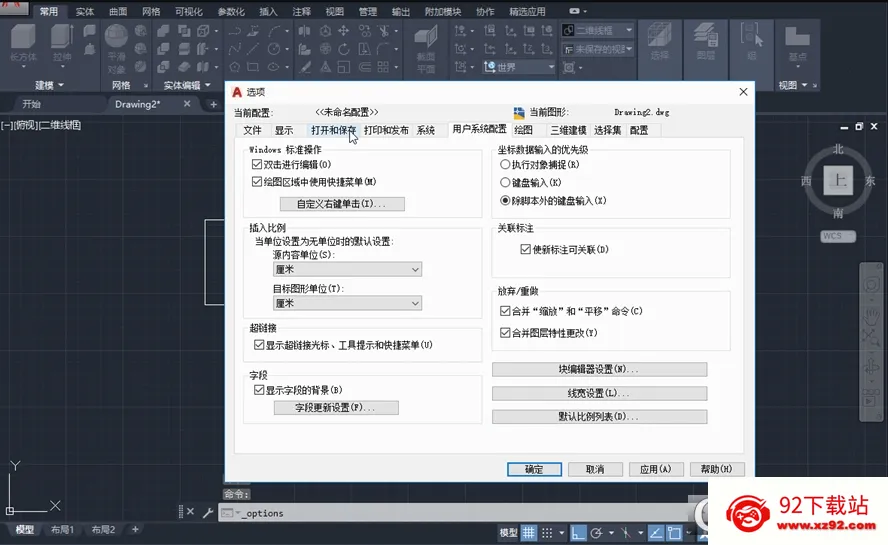
Task: Toggle object snap tracking in the status bar
Action: point(656,533)
